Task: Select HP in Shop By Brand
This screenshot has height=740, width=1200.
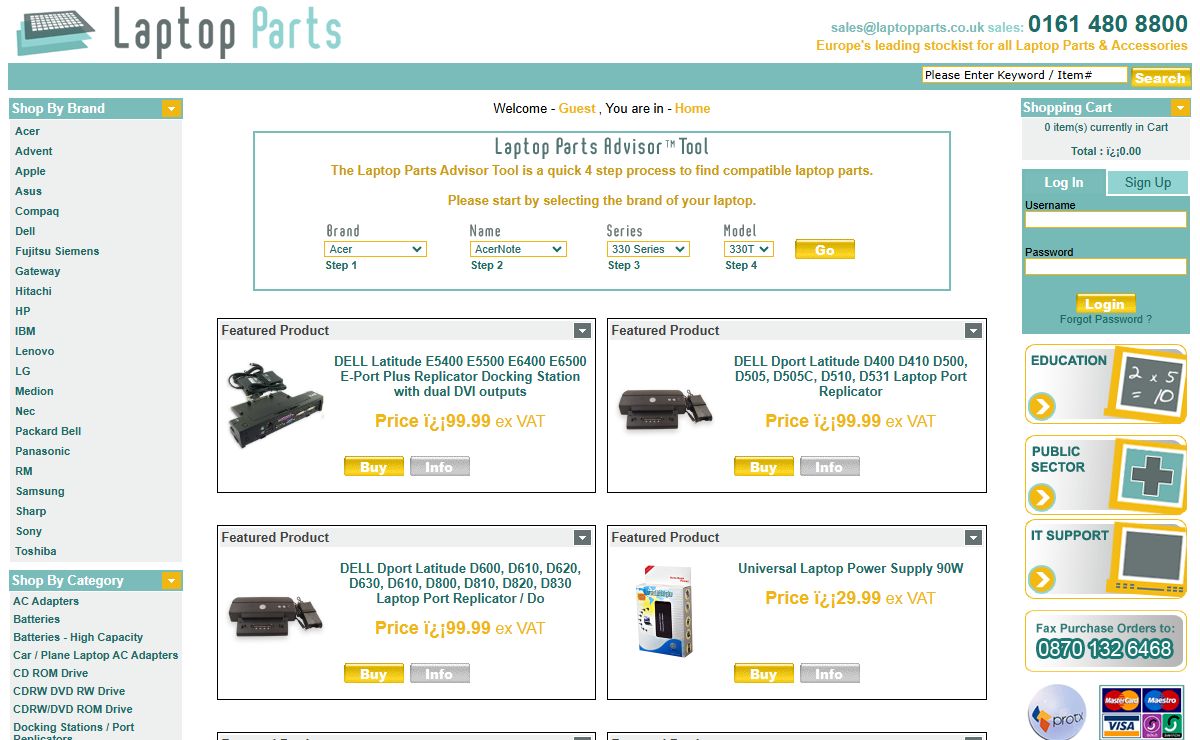Action: (x=22, y=311)
